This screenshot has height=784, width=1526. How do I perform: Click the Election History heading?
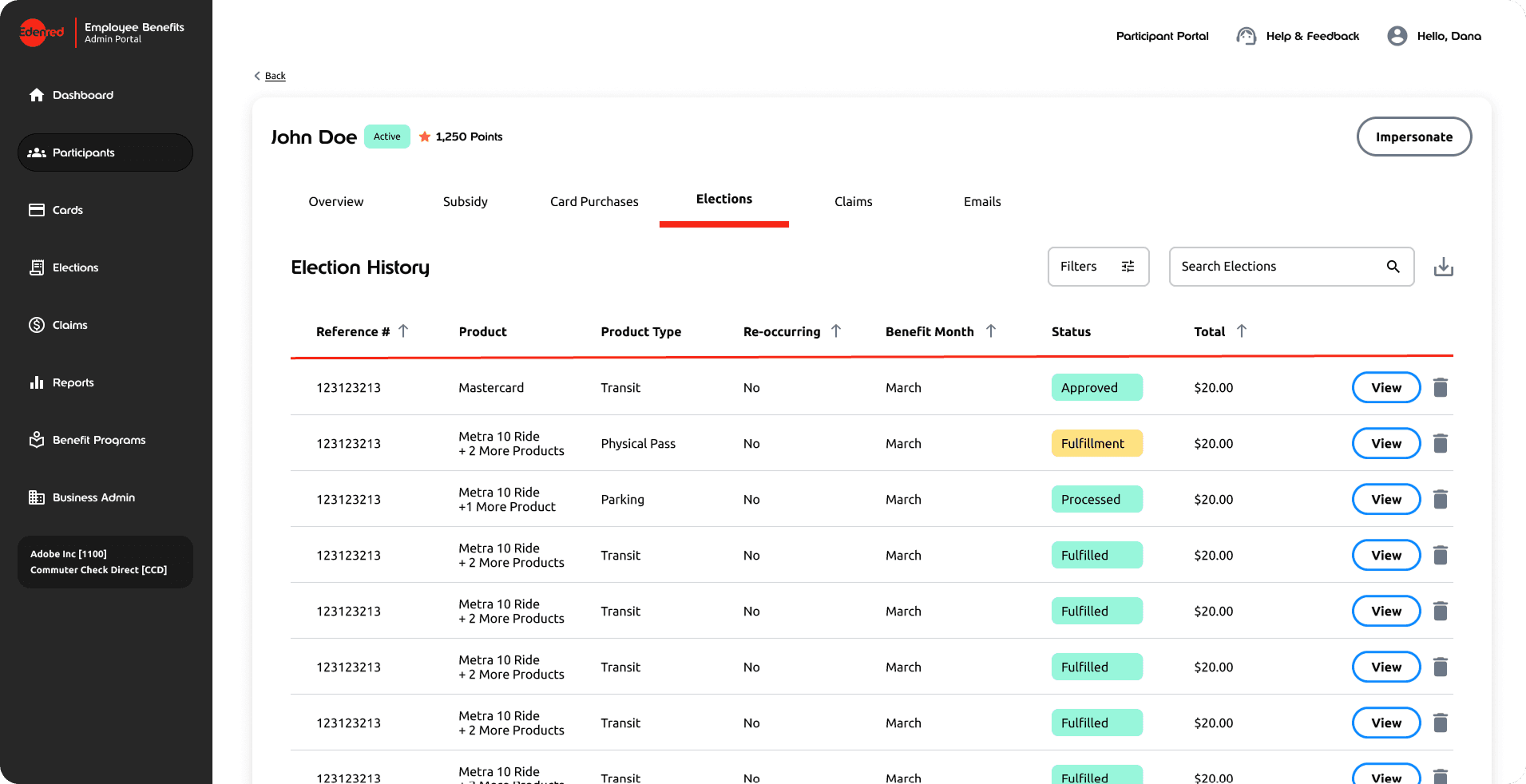point(360,267)
